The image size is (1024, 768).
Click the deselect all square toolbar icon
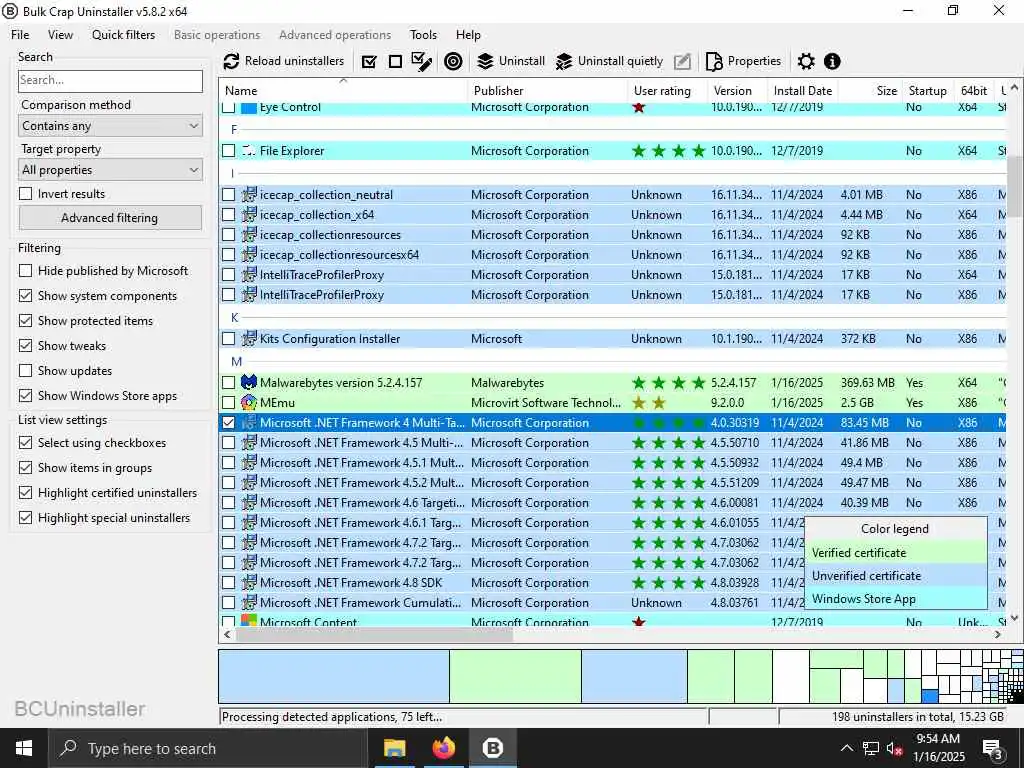[x=395, y=61]
